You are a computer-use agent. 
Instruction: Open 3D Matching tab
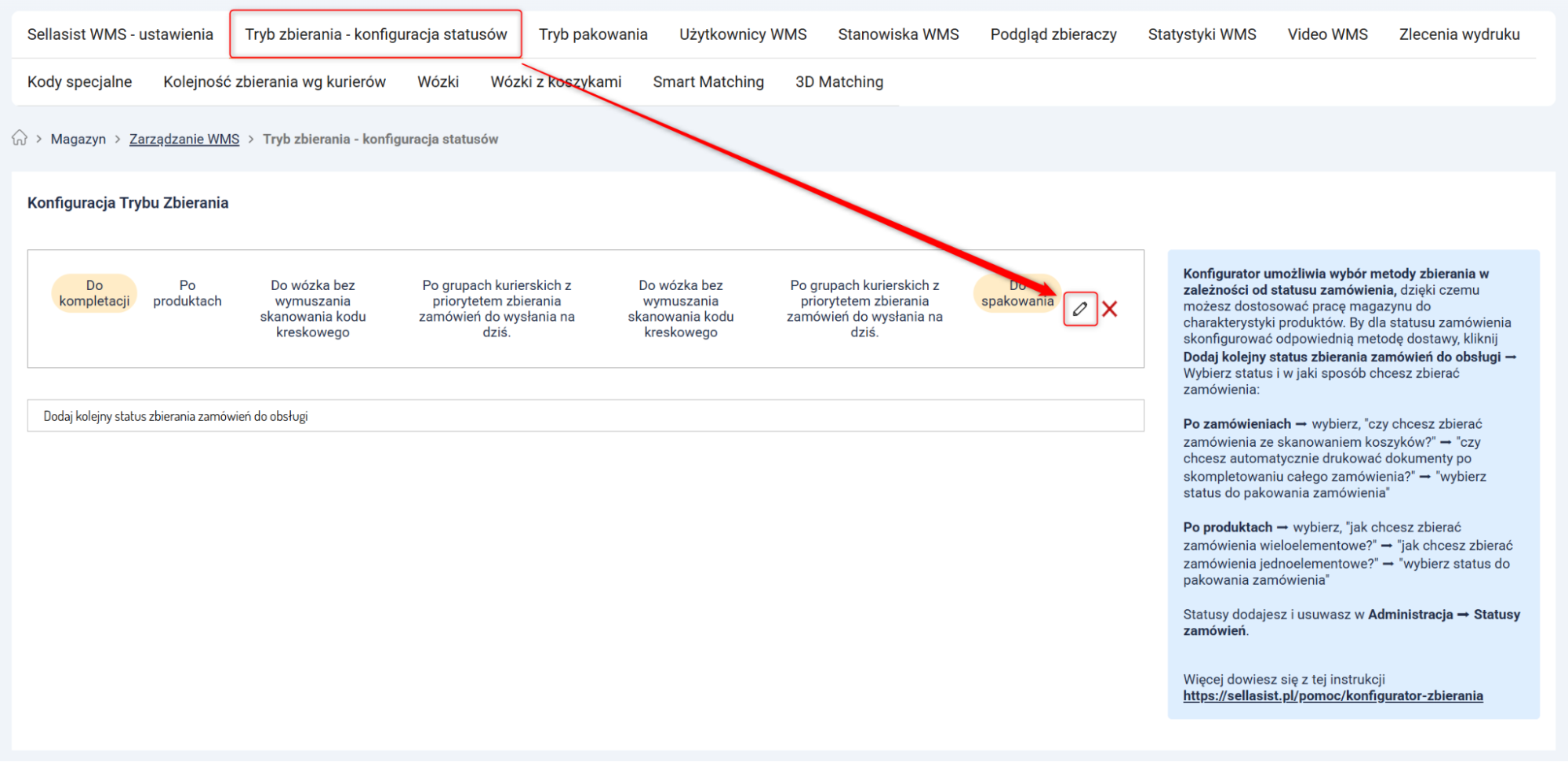click(839, 82)
